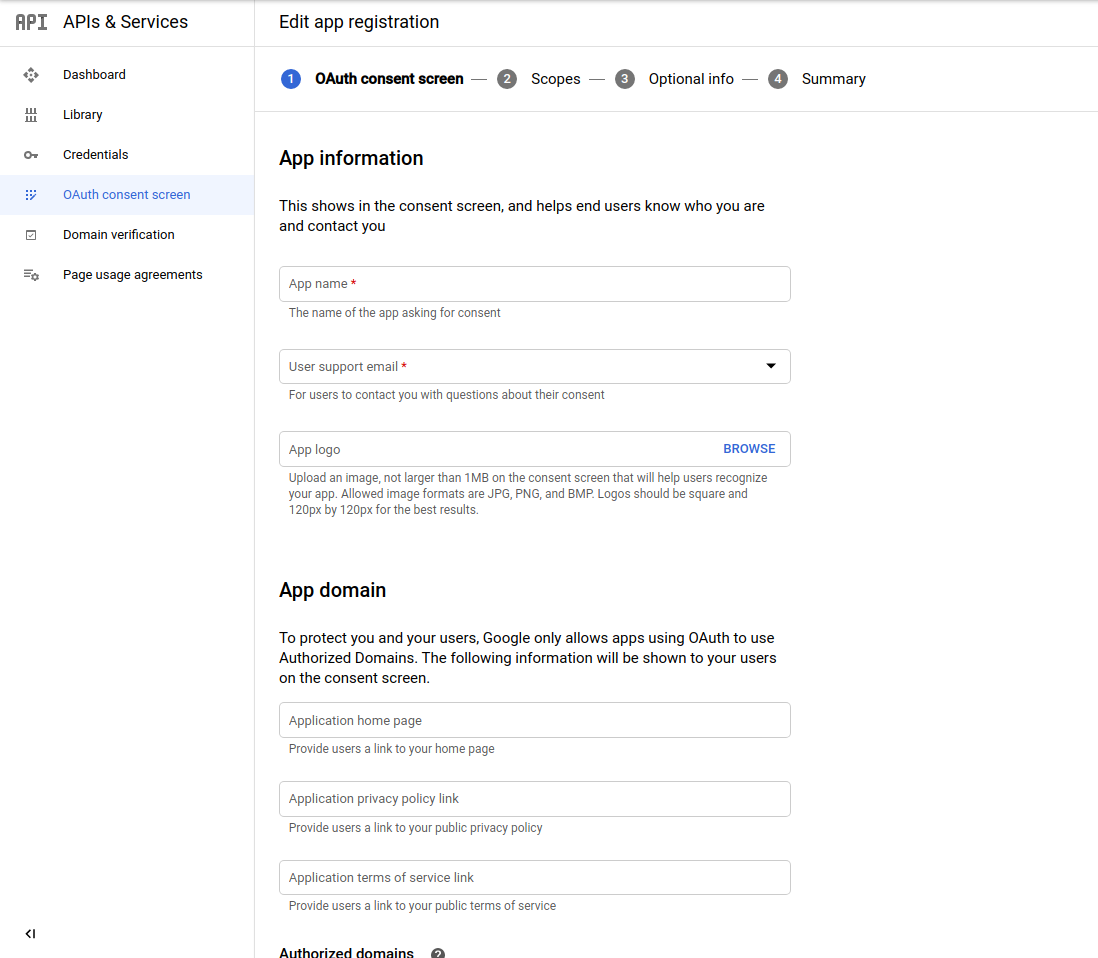Viewport: 1098px width, 958px height.
Task: Select the OAuth consent screen icon
Action: [31, 194]
